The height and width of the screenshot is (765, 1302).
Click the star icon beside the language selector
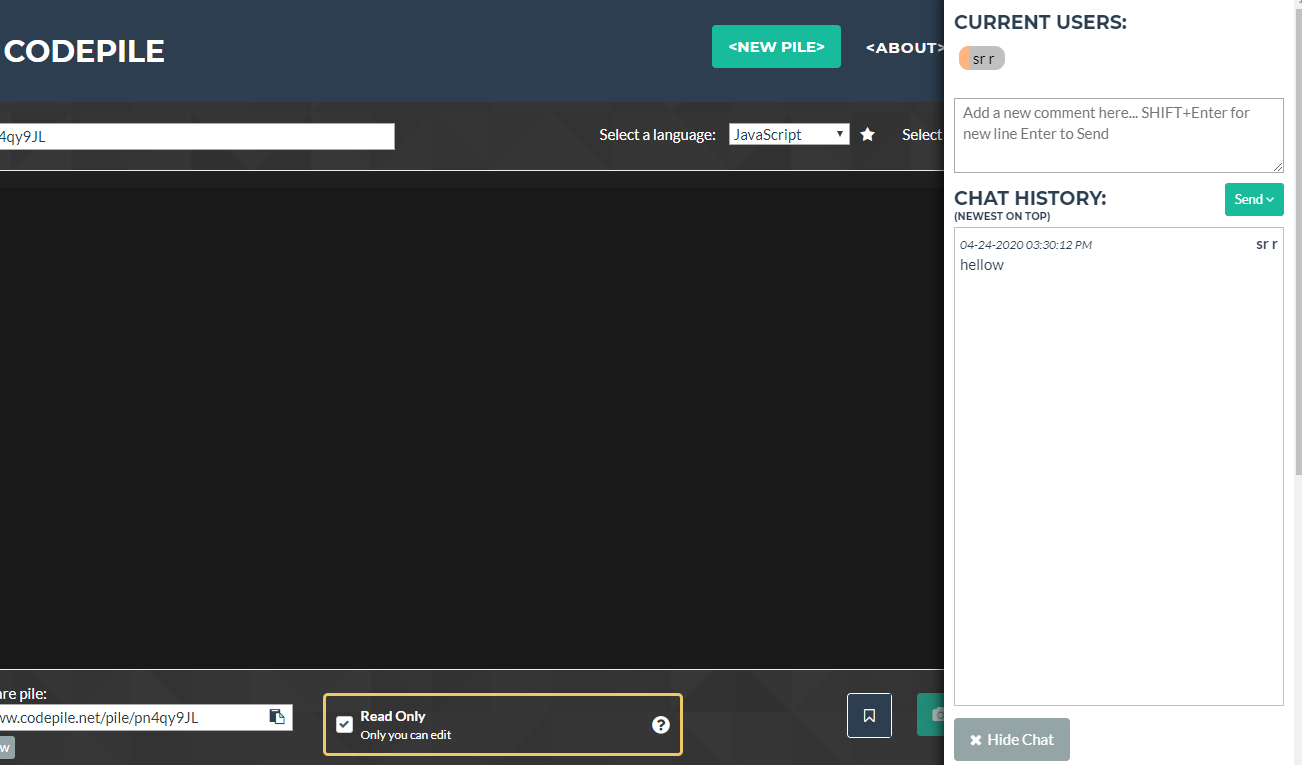pyautogui.click(x=867, y=134)
